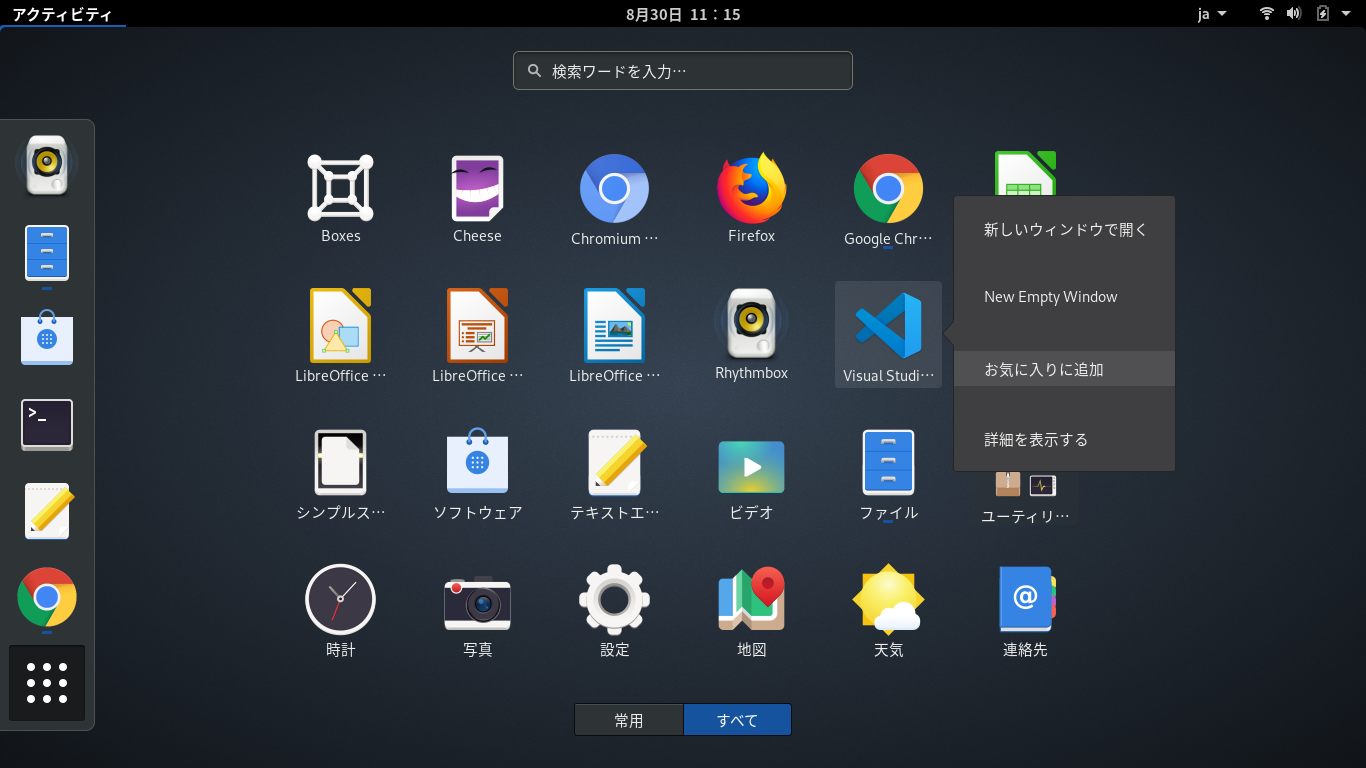This screenshot has width=1366, height=768.
Task: Open Terminal from the dock
Action: [x=47, y=423]
